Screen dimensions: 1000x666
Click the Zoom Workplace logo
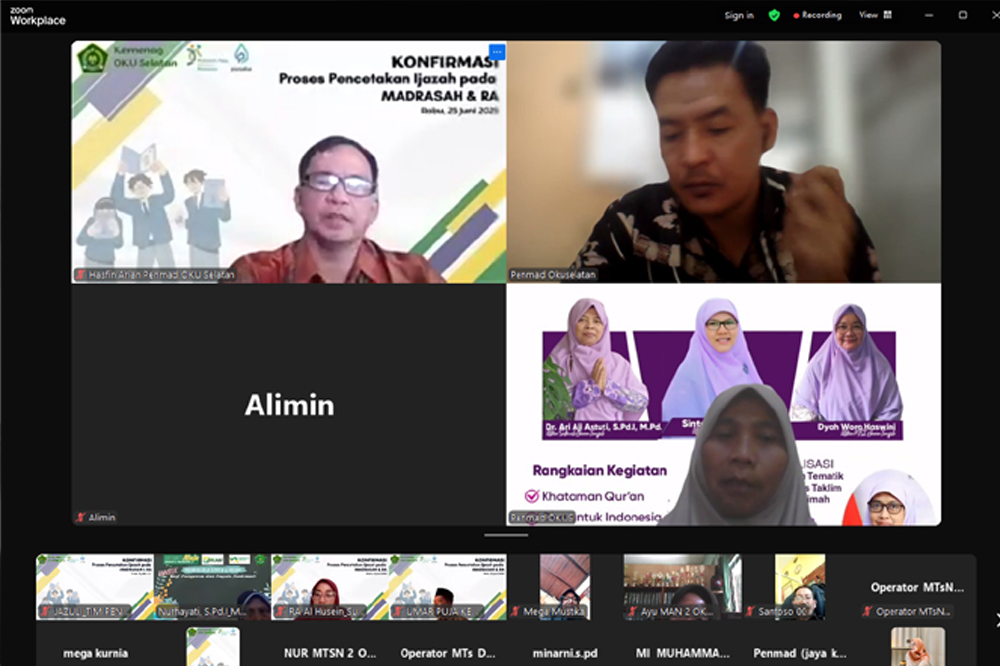click(38, 16)
